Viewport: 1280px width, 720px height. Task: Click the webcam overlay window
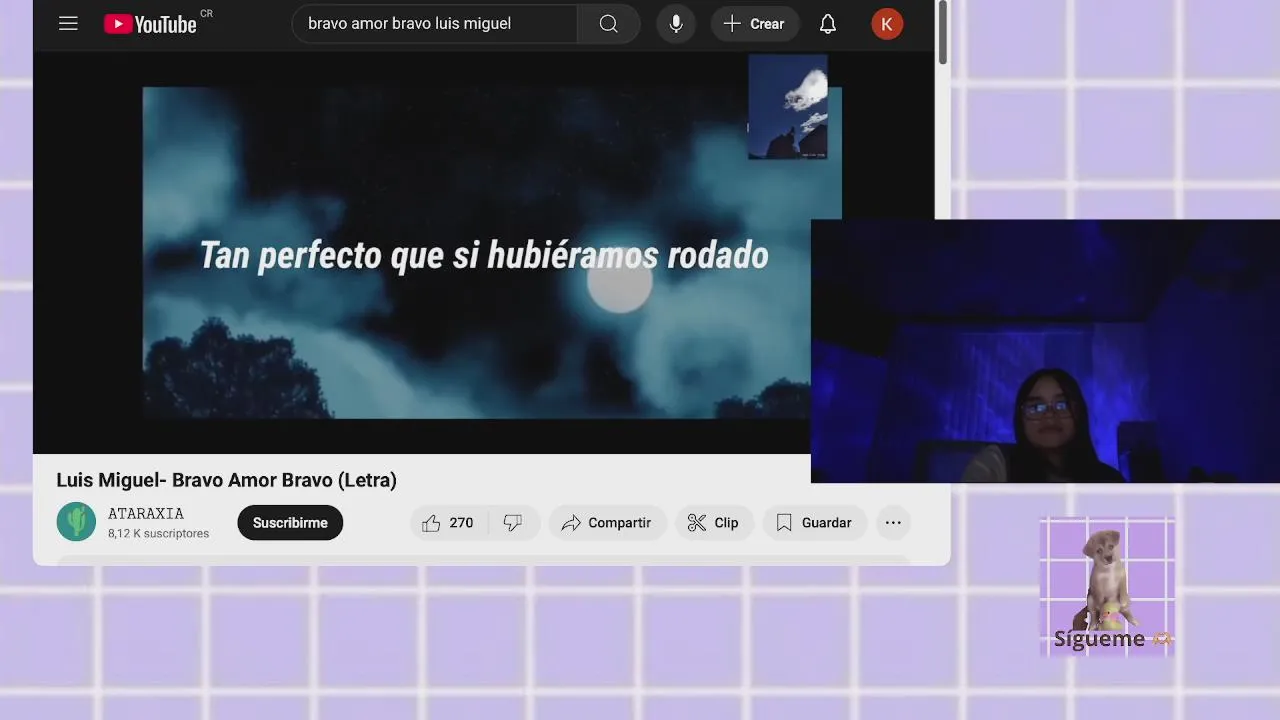(1045, 351)
